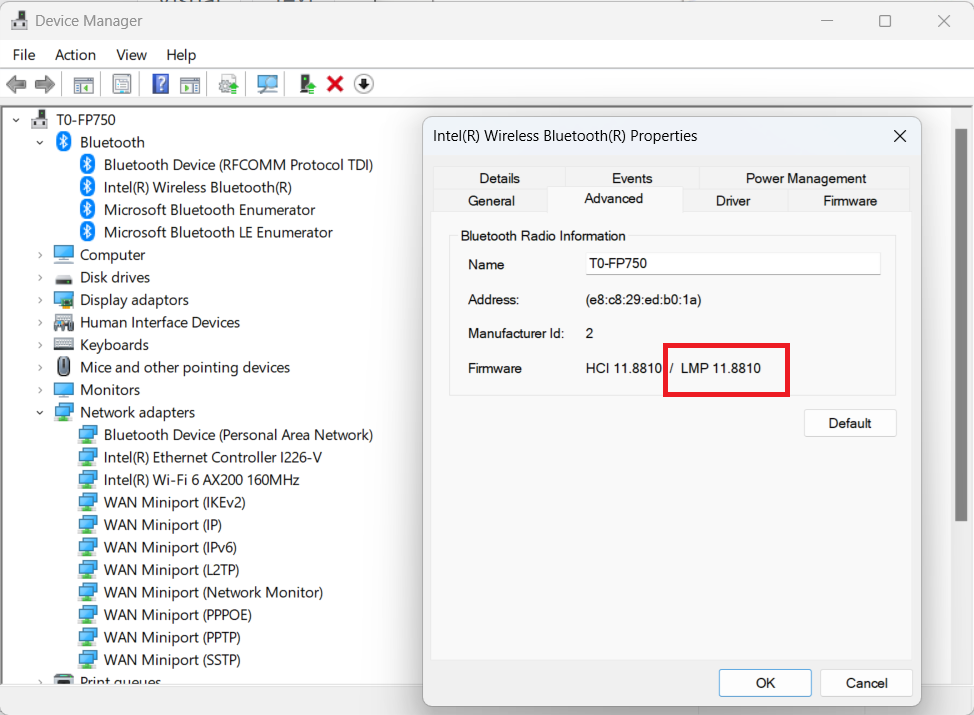
Task: Open the File menu
Action: tap(24, 55)
